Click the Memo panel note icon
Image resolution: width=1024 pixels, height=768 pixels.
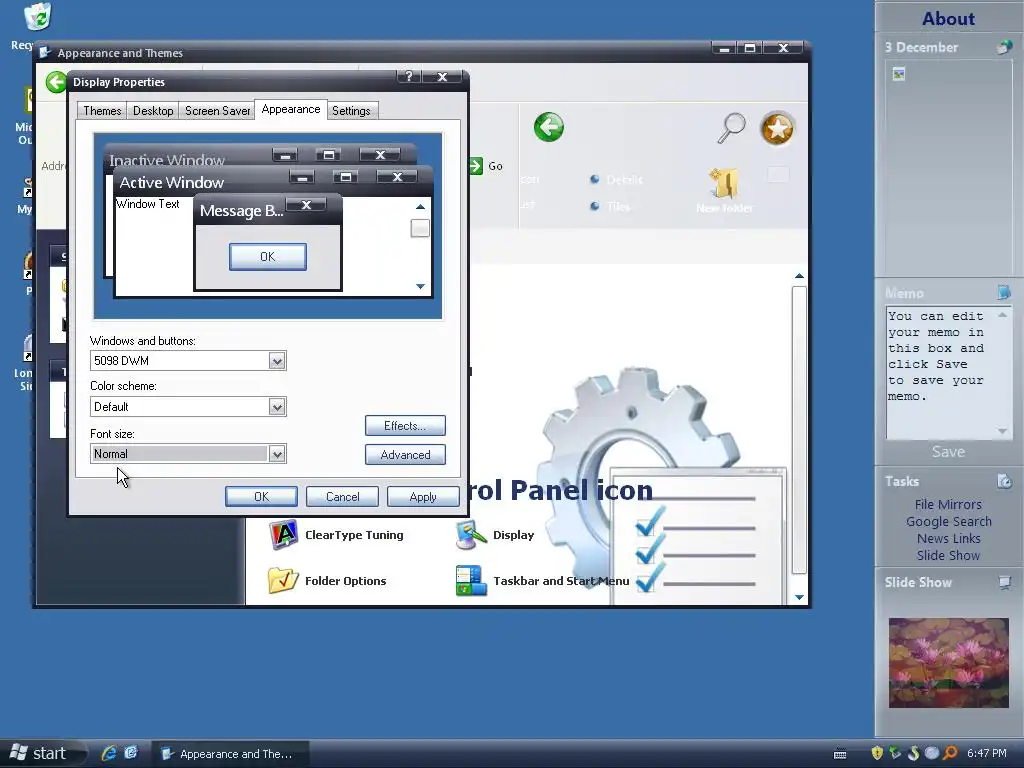point(1004,293)
